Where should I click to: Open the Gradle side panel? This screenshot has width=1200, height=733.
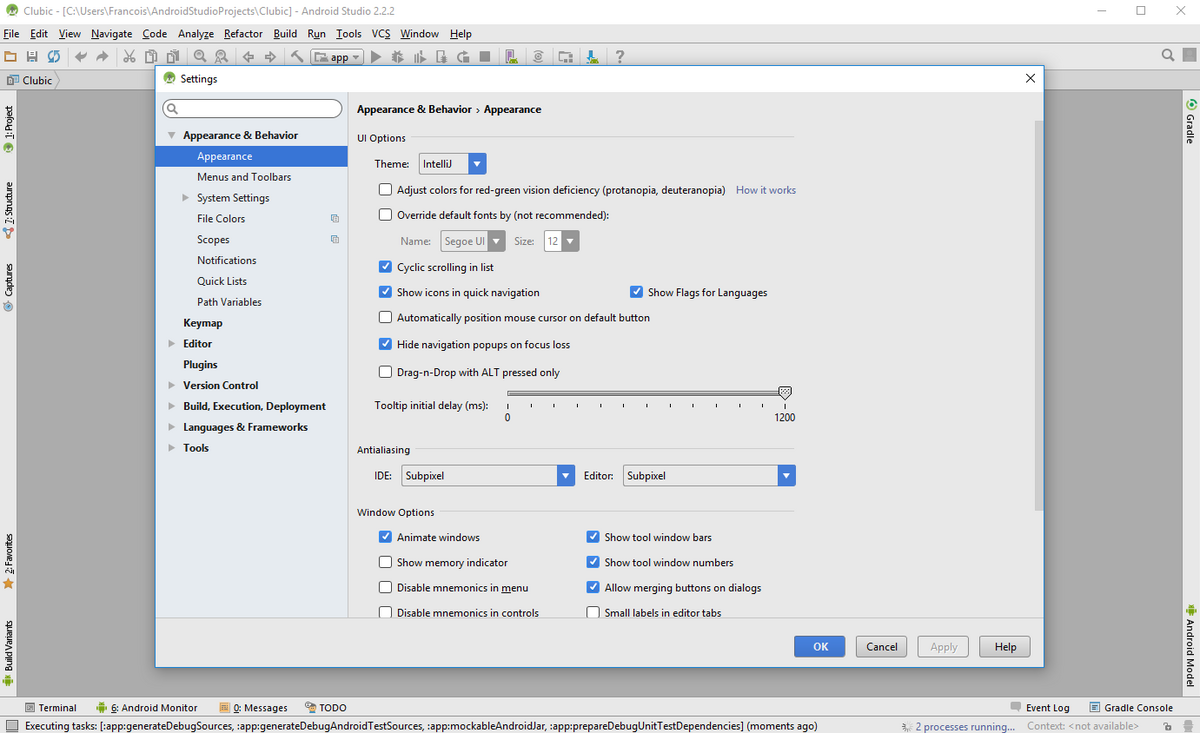tap(1191, 122)
